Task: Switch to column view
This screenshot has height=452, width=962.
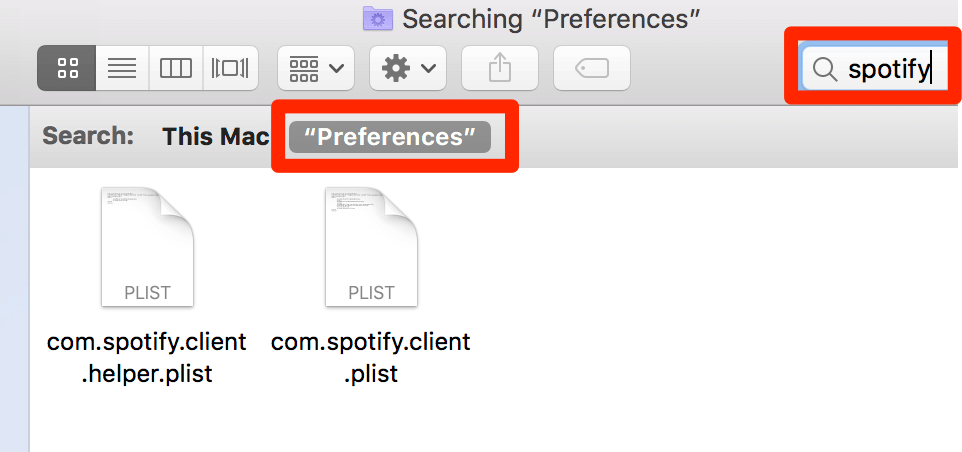Action: (175, 68)
